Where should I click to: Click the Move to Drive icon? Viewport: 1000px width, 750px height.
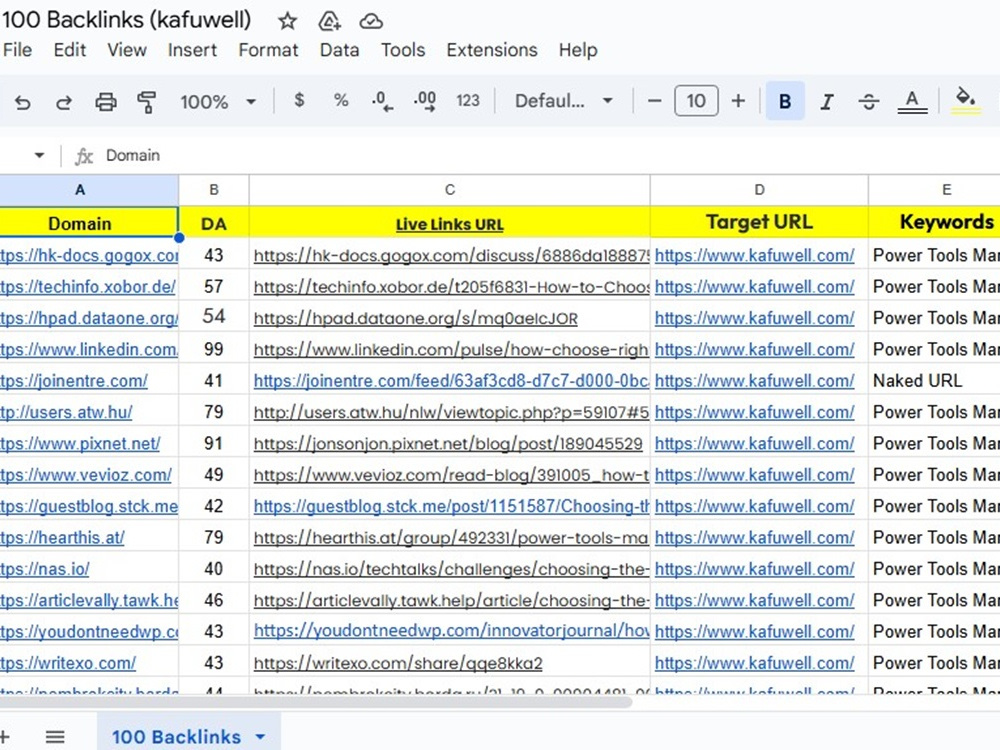pos(329,21)
